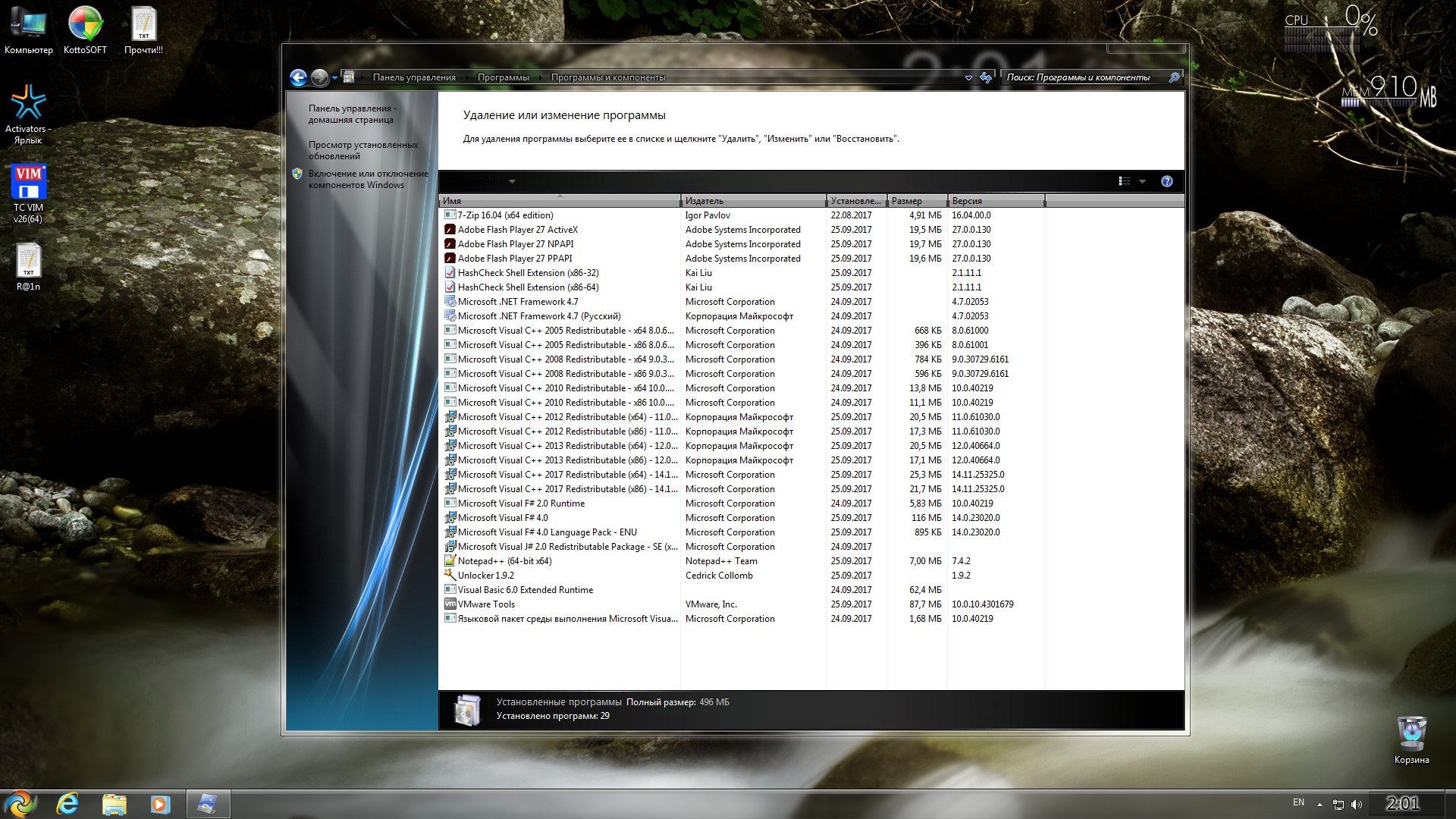This screenshot has width=1456, height=819.
Task: Open the KottoSOFT desktop shortcut
Action: (85, 30)
